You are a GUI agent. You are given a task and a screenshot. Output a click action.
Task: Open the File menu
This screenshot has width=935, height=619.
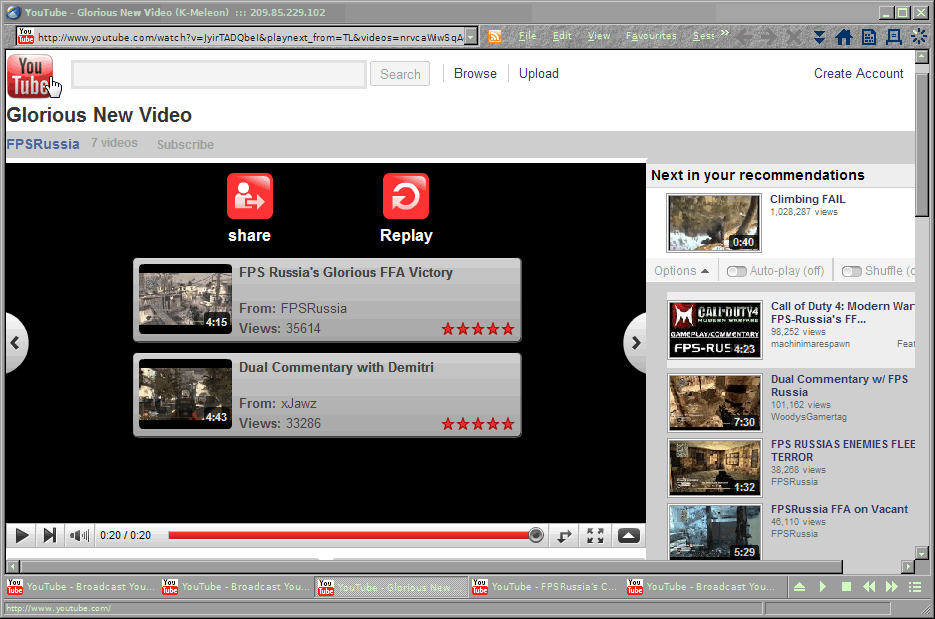[x=527, y=36]
